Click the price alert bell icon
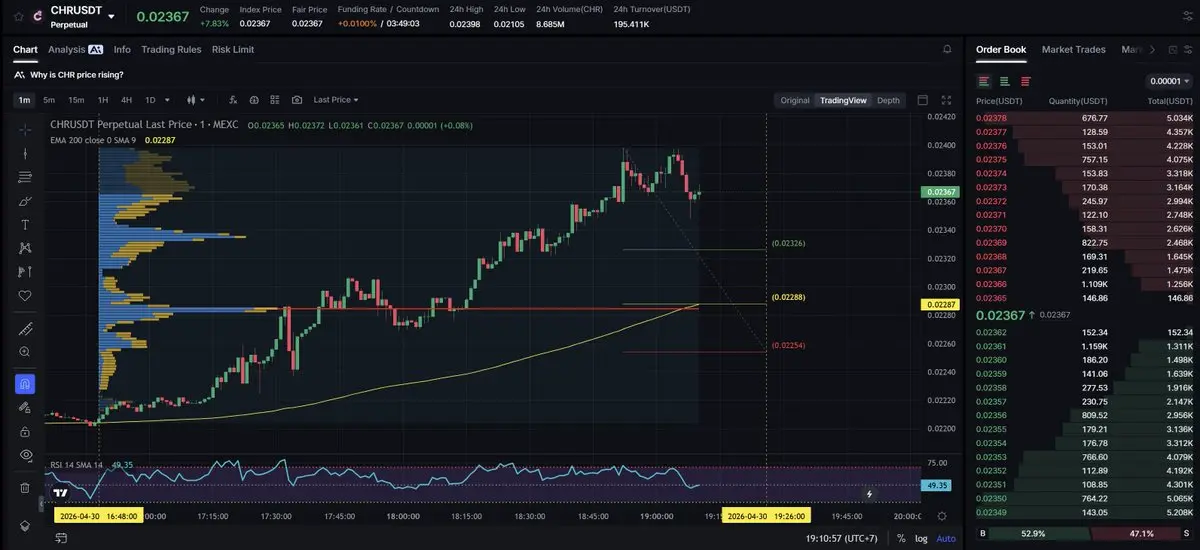The image size is (1200, 550). point(947,49)
